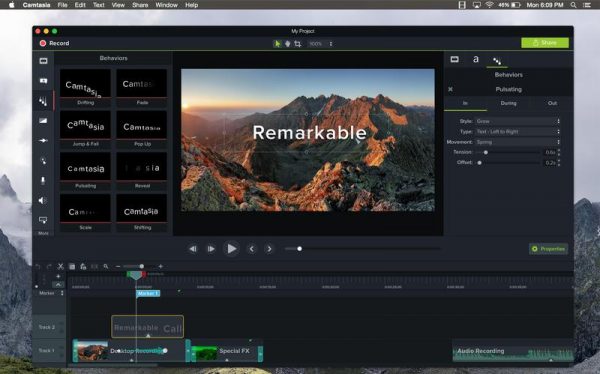Screen dimensions: 600x374
Task: Remove the Pulsating behavior with X
Action: 450,89
